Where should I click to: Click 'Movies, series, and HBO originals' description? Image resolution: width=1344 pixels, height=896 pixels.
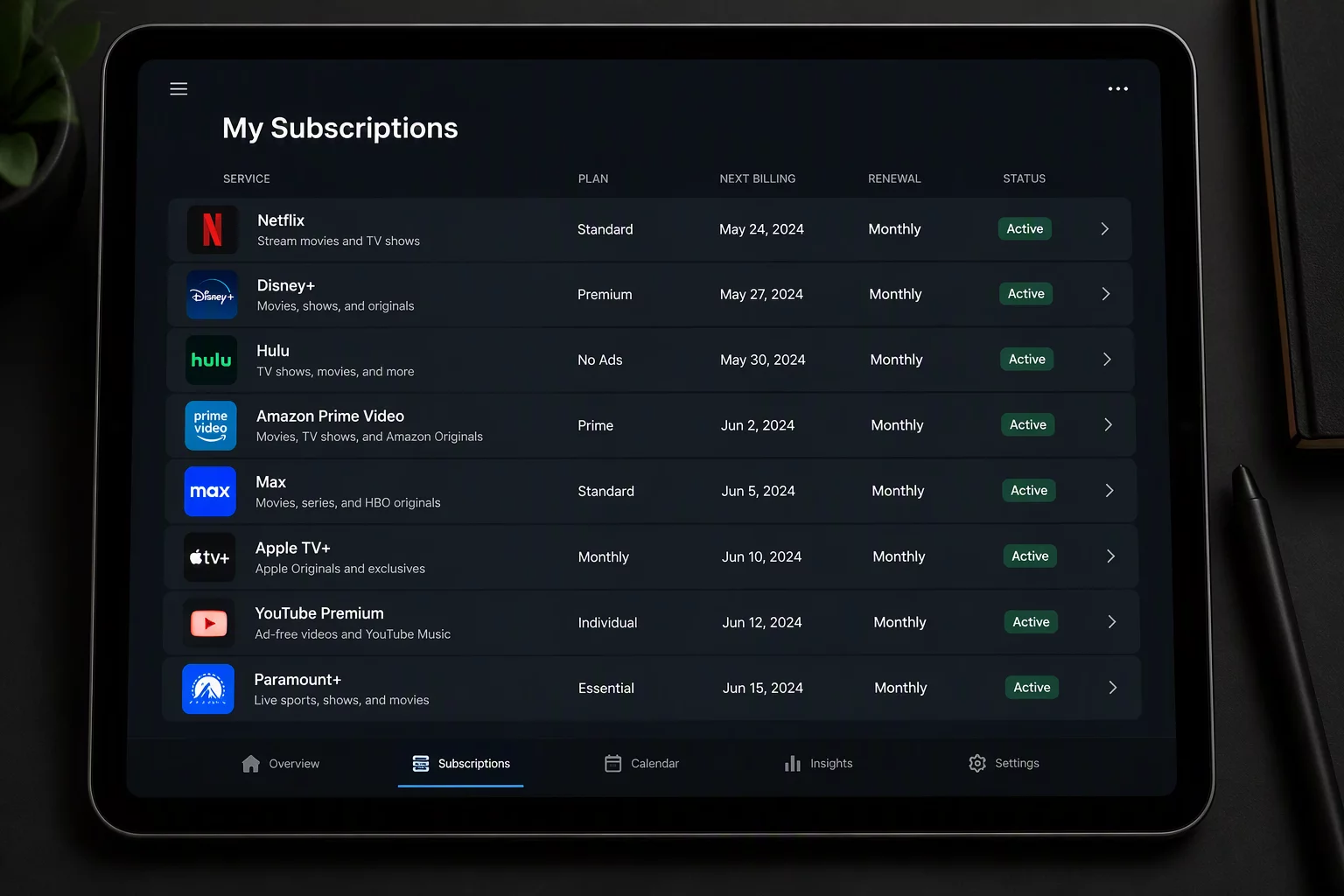348,503
